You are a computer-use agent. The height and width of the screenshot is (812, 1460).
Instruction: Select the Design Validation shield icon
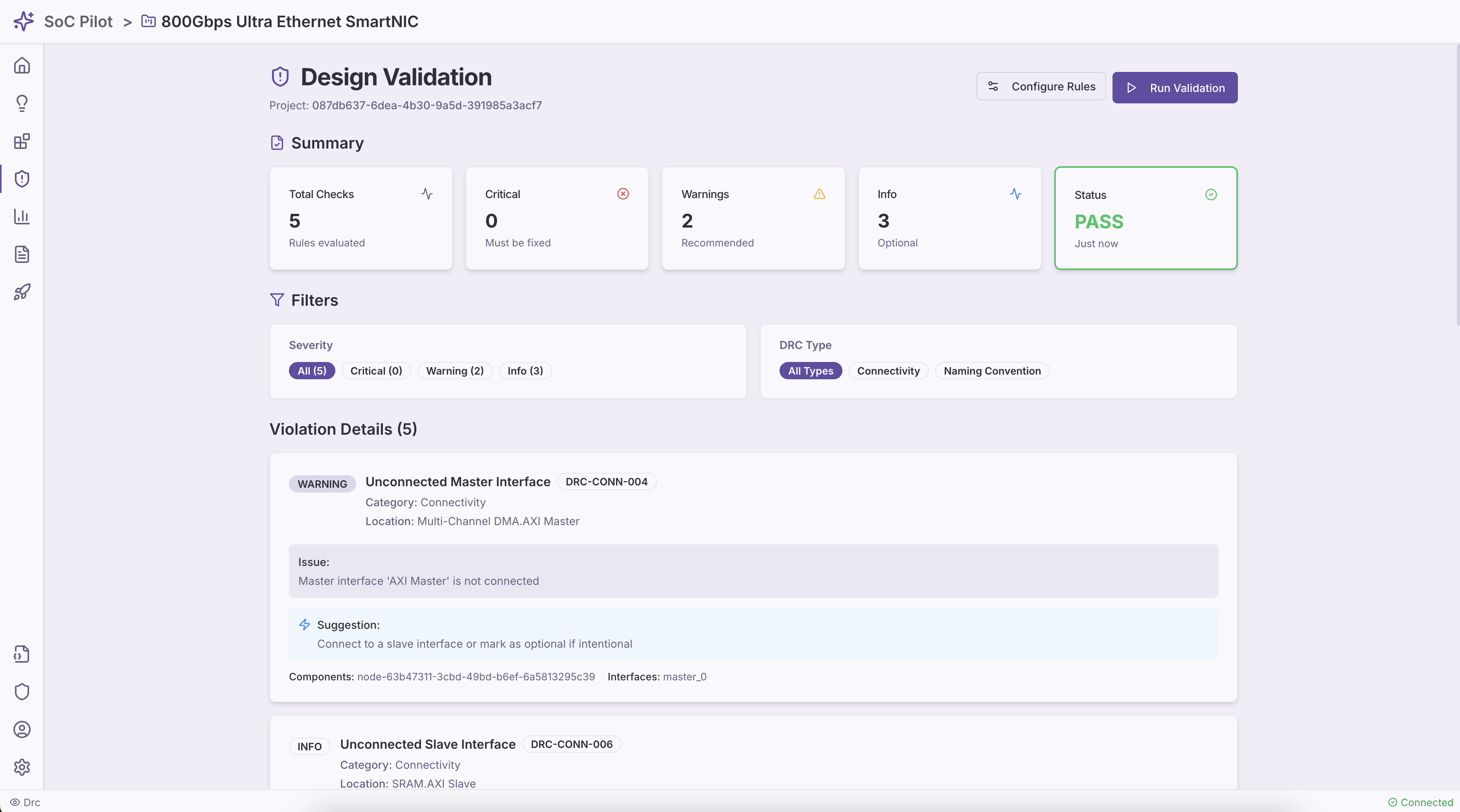tap(22, 178)
